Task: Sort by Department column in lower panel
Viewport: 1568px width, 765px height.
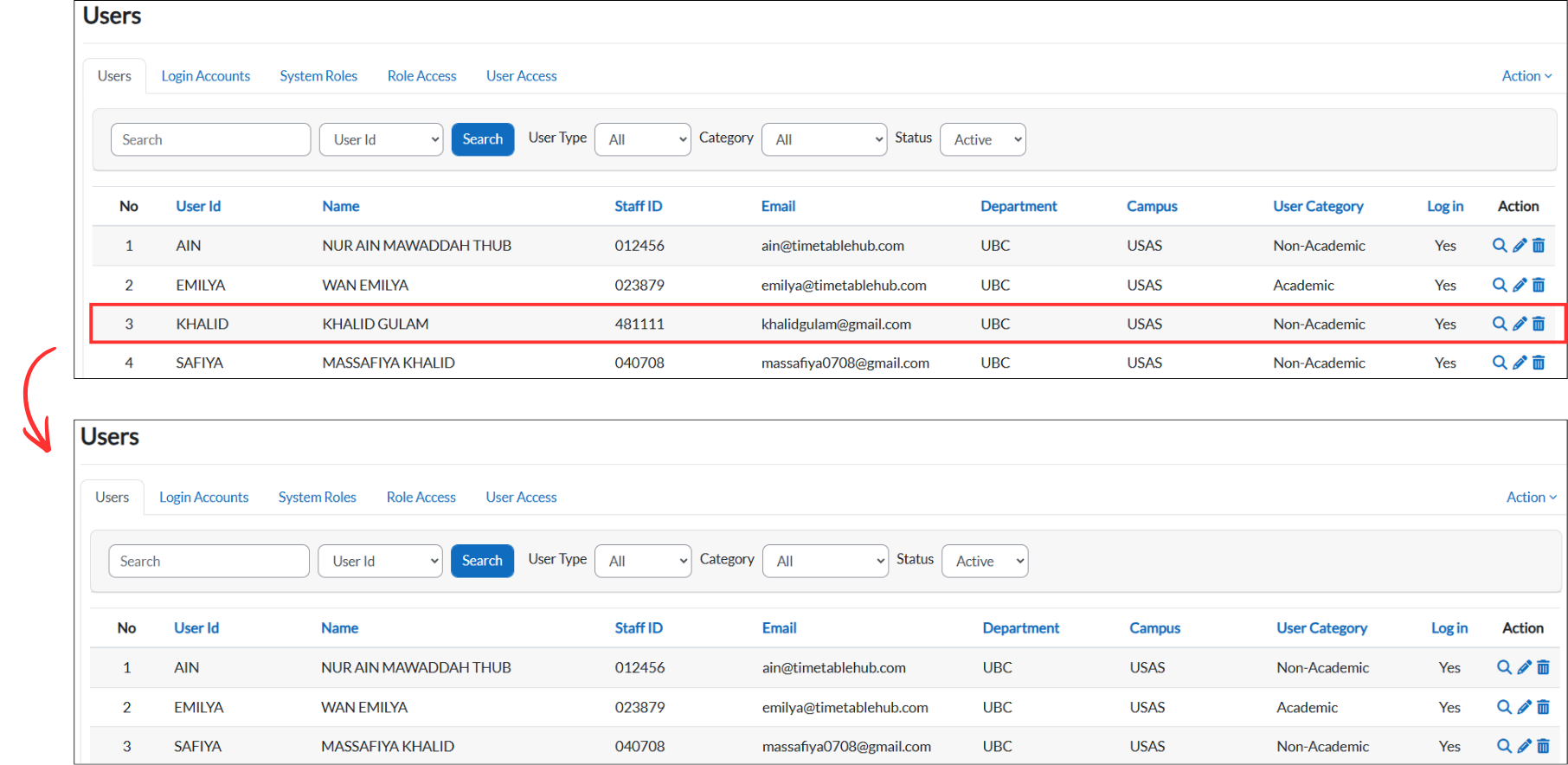Action: pos(1021,628)
